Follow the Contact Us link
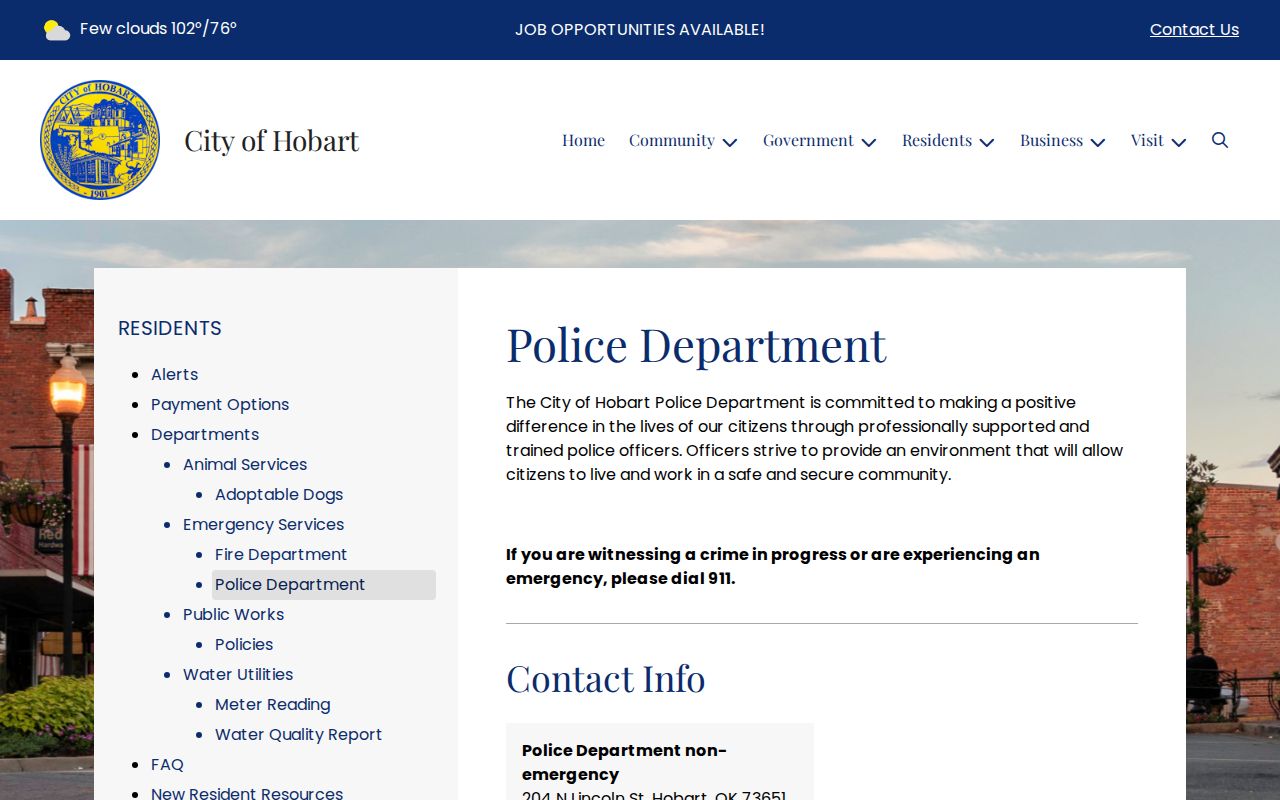 [x=1194, y=30]
